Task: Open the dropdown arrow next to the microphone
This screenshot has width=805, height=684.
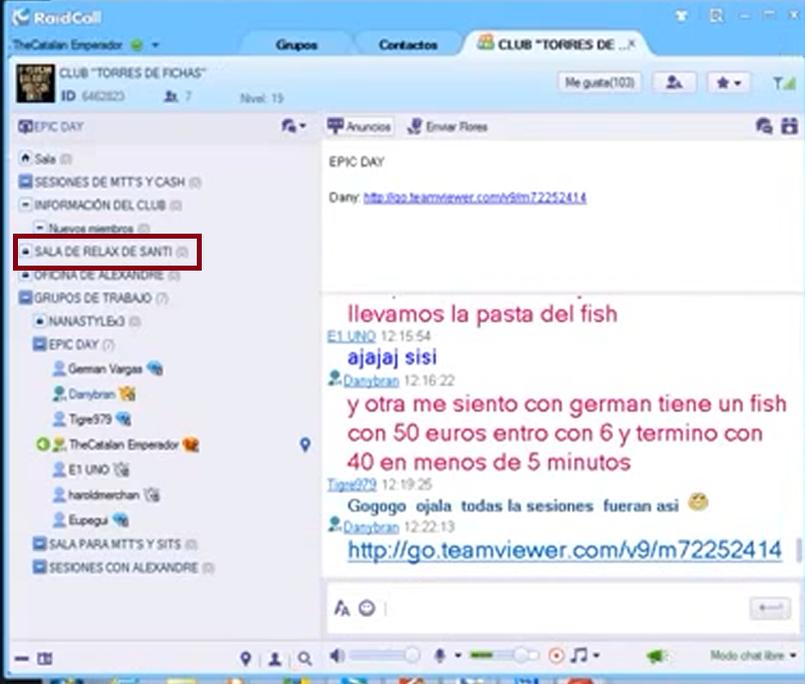Action: coord(458,656)
